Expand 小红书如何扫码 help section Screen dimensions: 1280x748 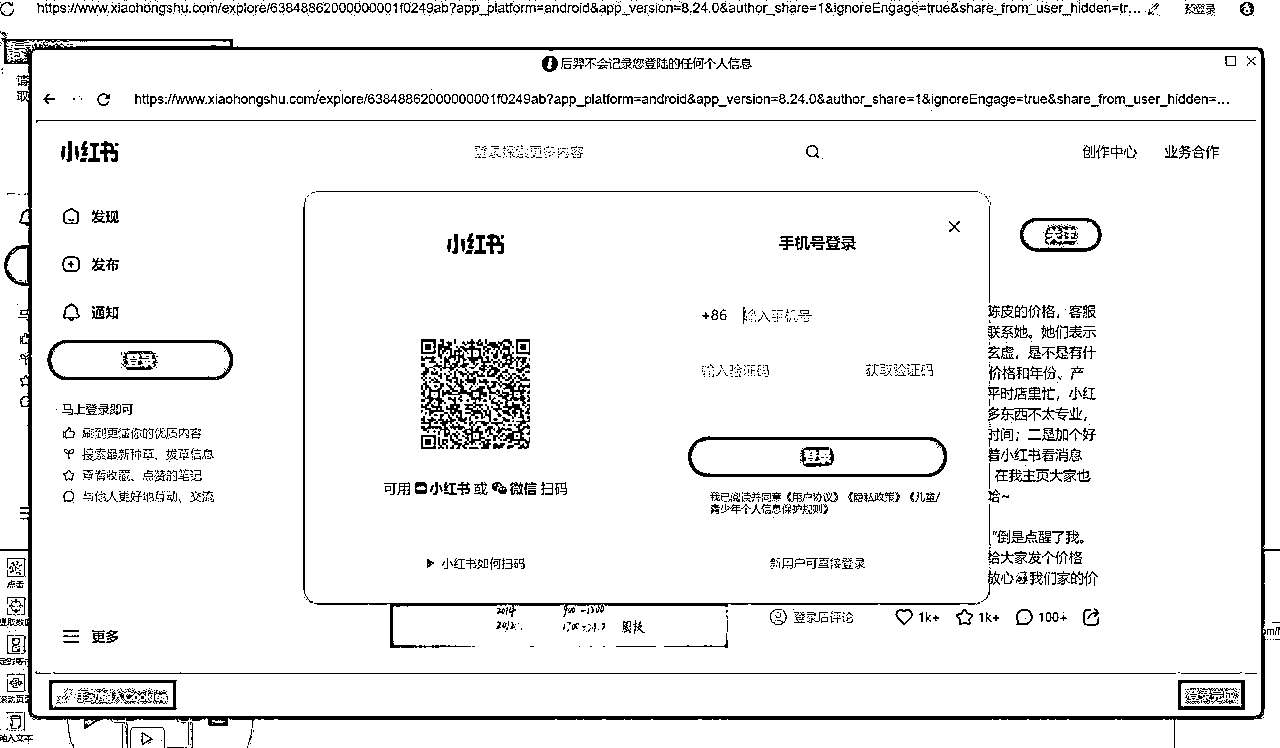click(x=475, y=563)
